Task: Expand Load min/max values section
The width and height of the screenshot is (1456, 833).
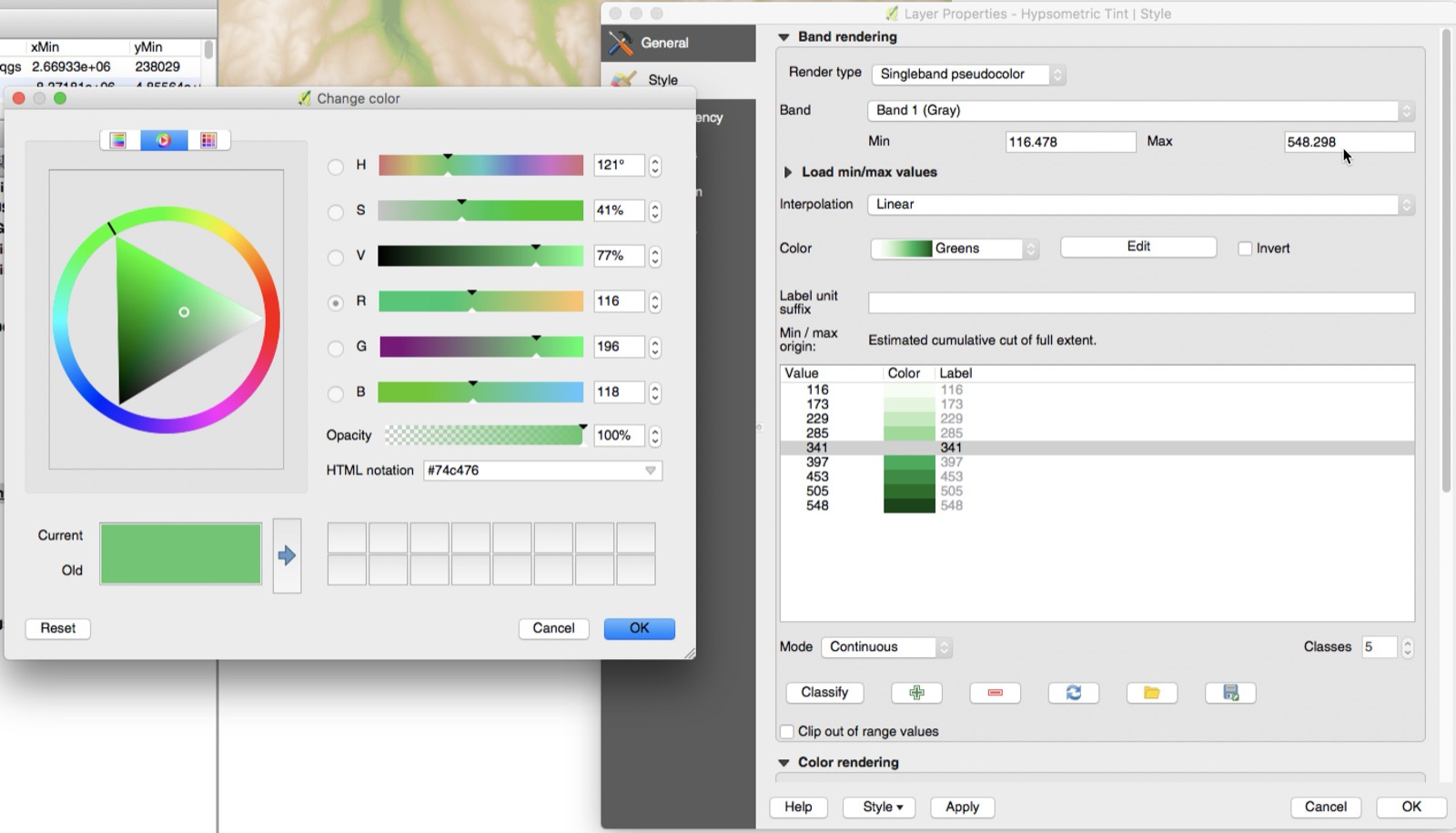Action: tap(788, 172)
